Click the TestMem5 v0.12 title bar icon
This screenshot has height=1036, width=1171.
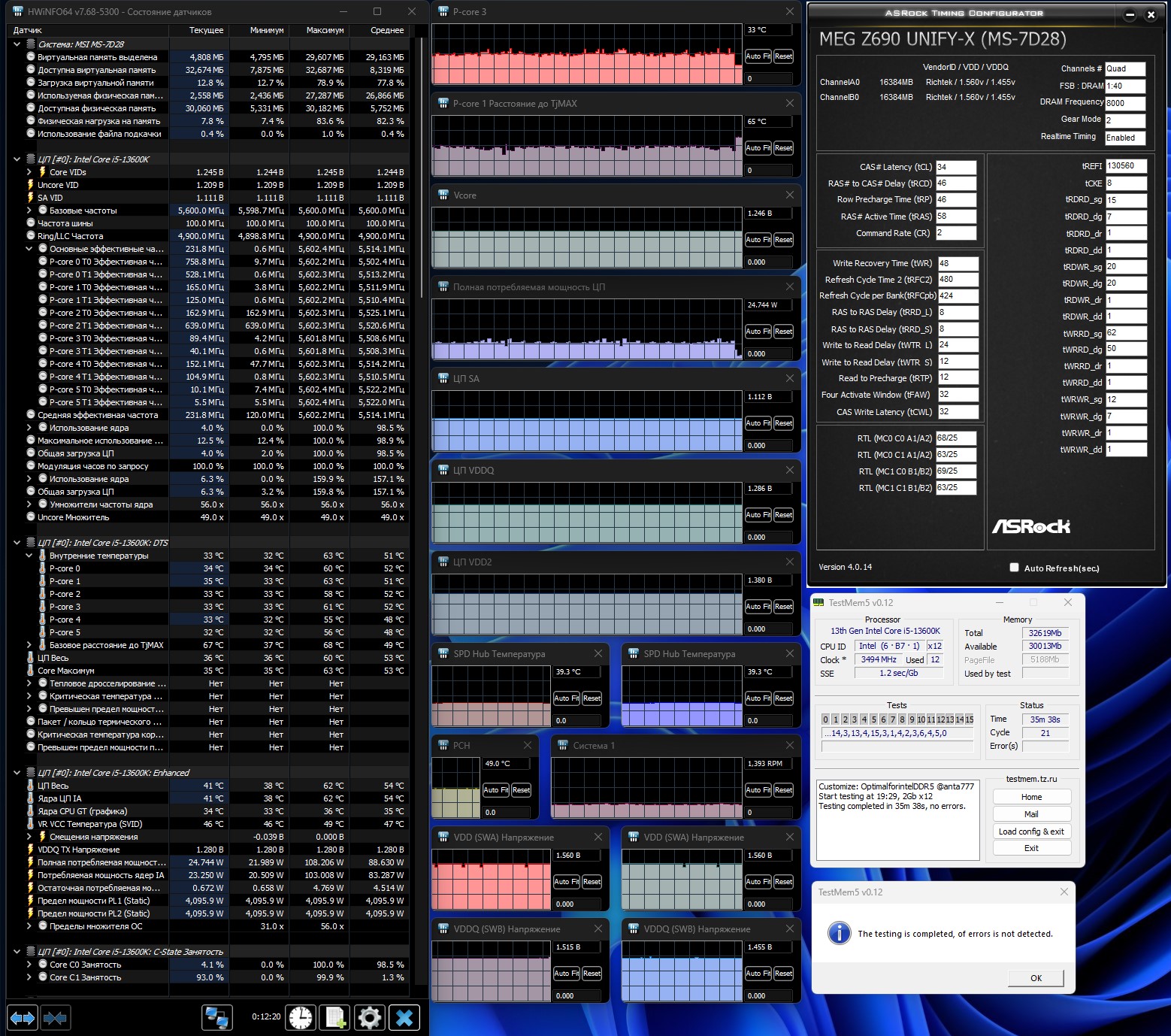coord(819,603)
